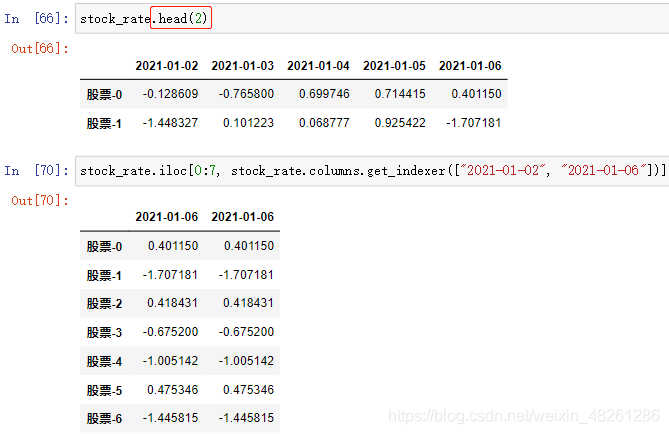The image size is (669, 434).
Task: Select the In [66] prompt label
Action: [x=36, y=18]
